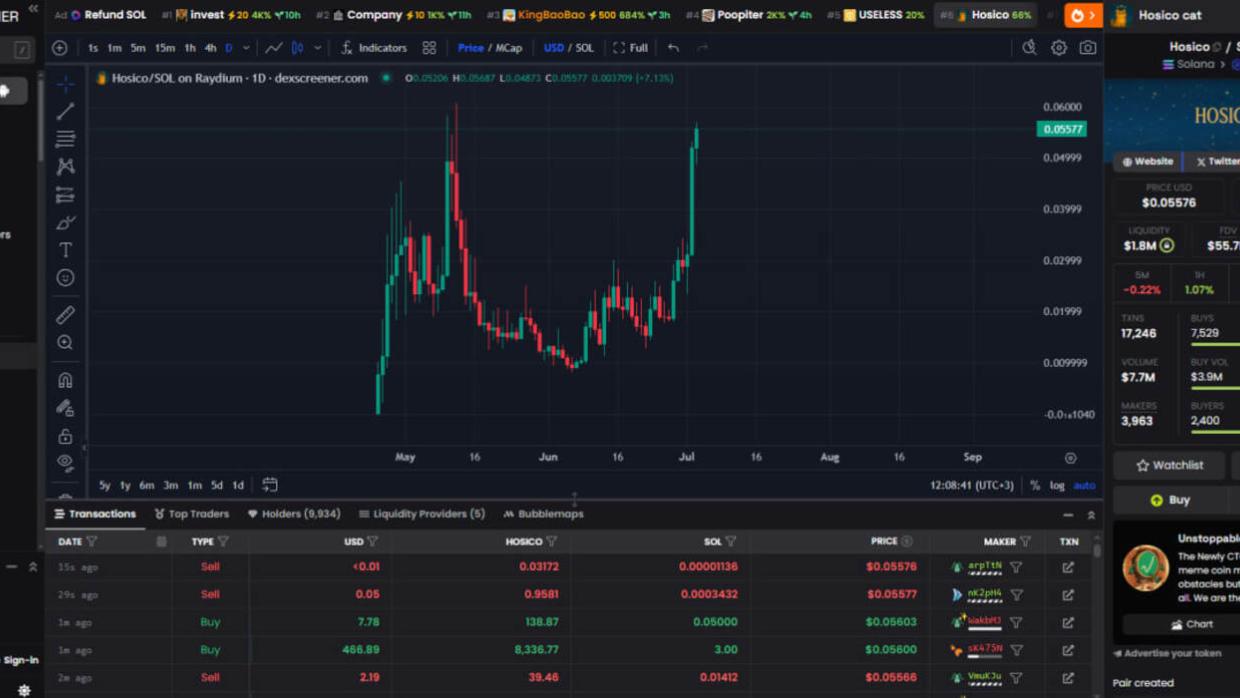
Task: Filter transactions by SOL amount
Action: click(x=731, y=542)
